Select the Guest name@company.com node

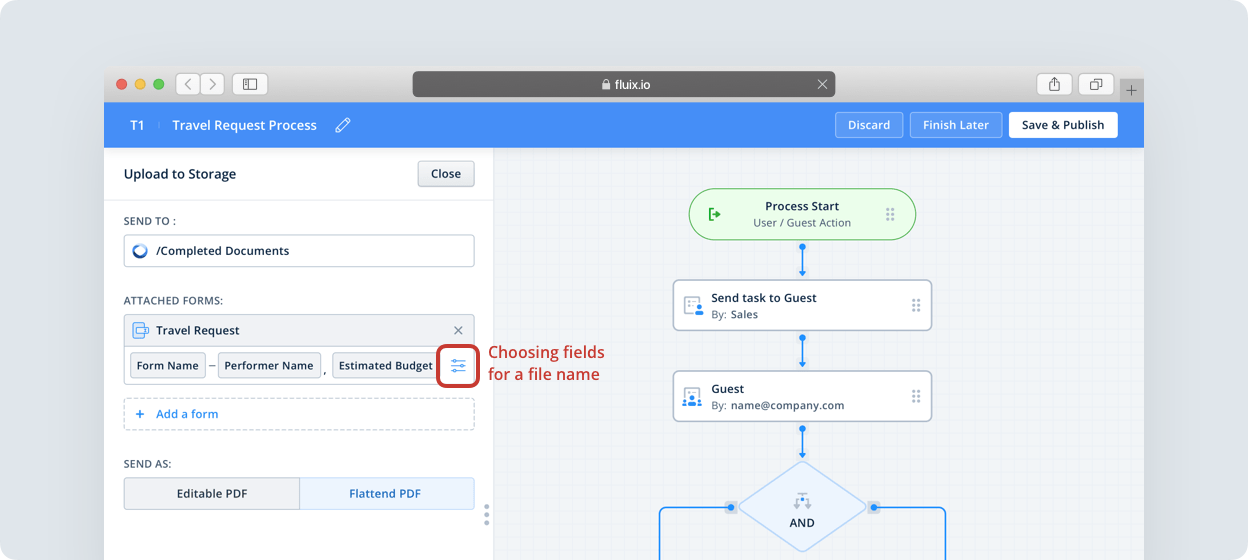click(x=802, y=396)
